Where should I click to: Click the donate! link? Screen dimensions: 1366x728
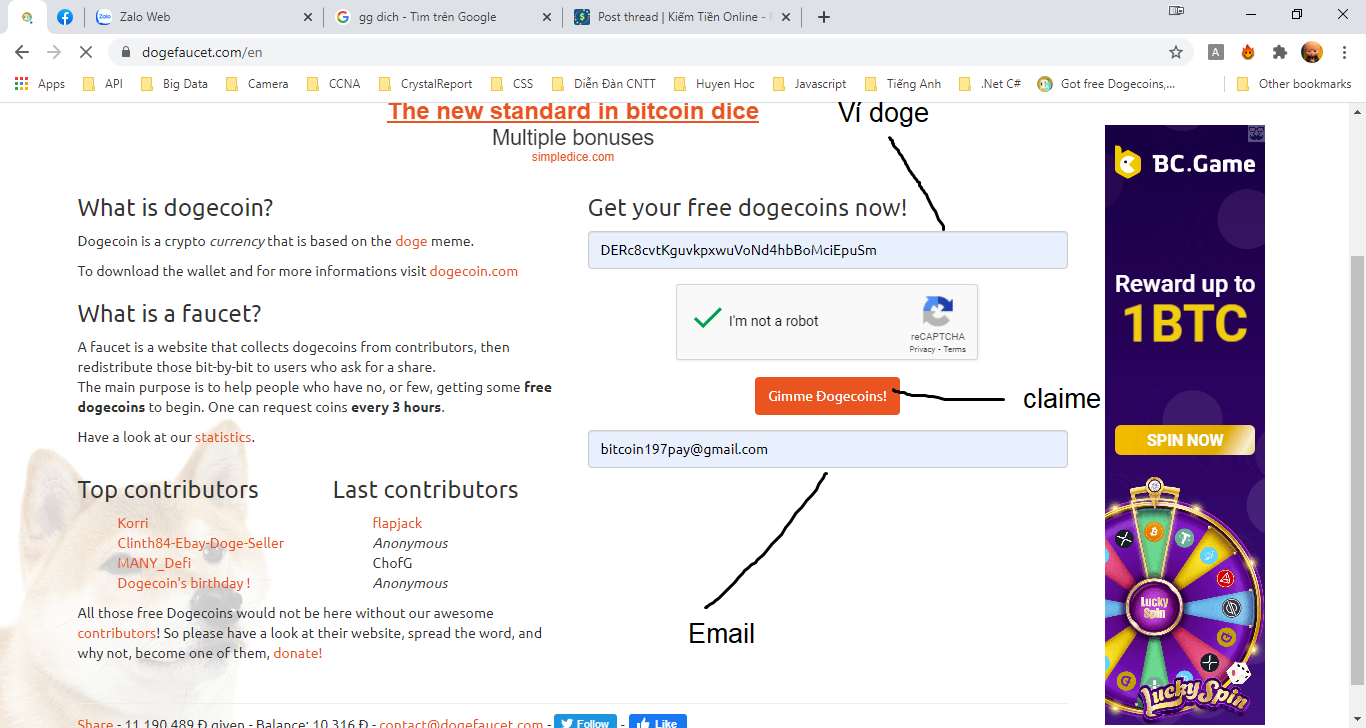coord(298,653)
